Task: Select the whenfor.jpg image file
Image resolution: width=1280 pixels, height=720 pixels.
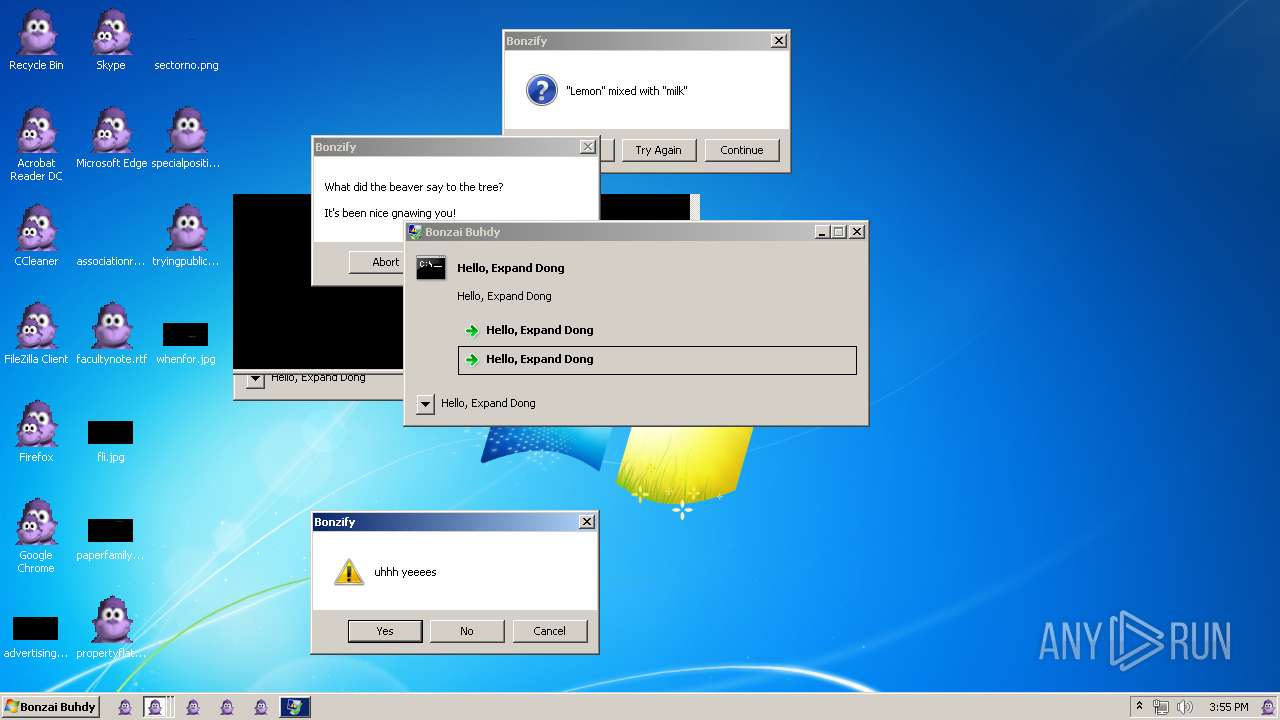Action: (x=186, y=345)
